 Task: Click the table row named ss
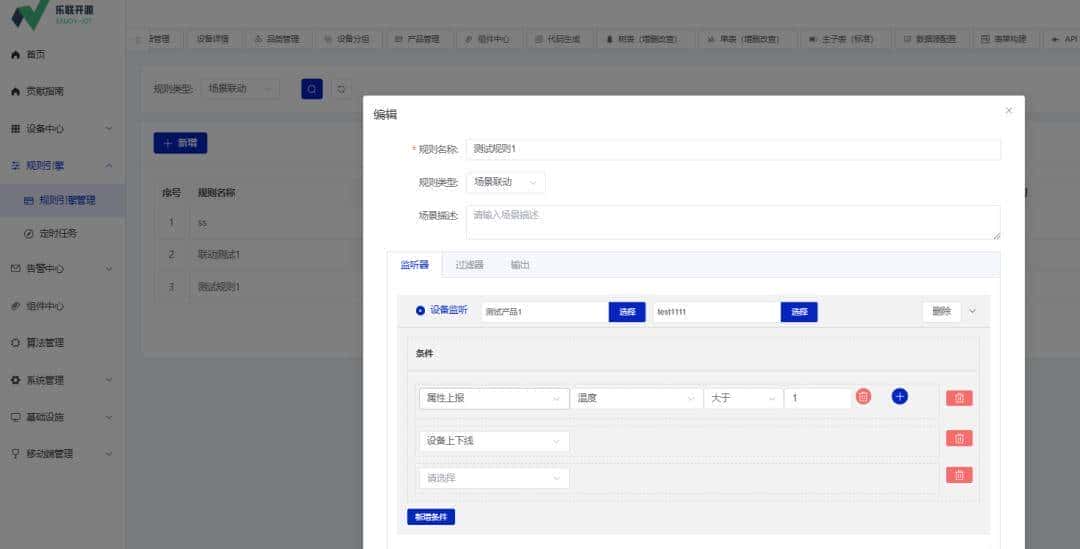[202, 223]
